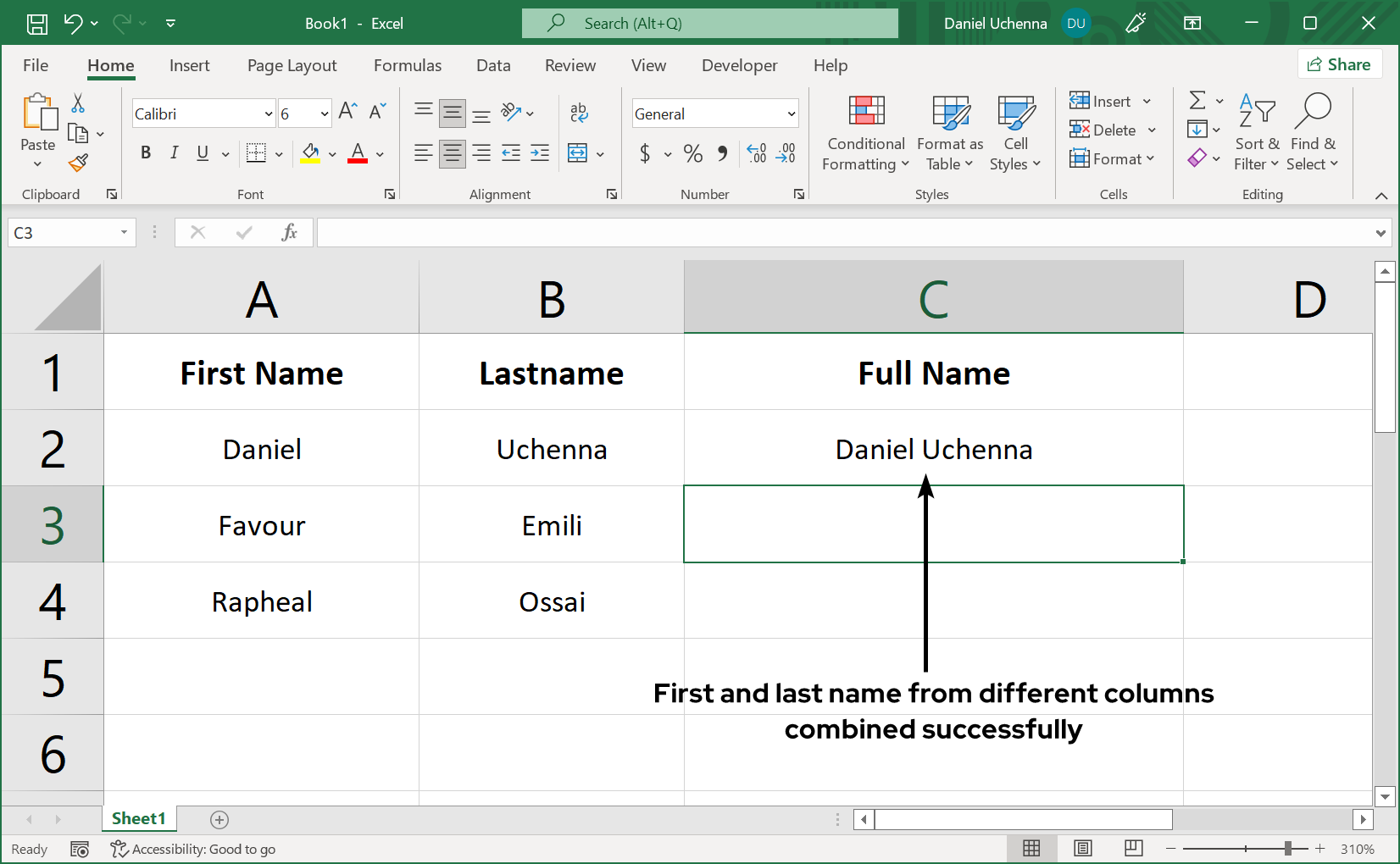The width and height of the screenshot is (1400, 864).
Task: Toggle italic formatting
Action: pyautogui.click(x=174, y=153)
